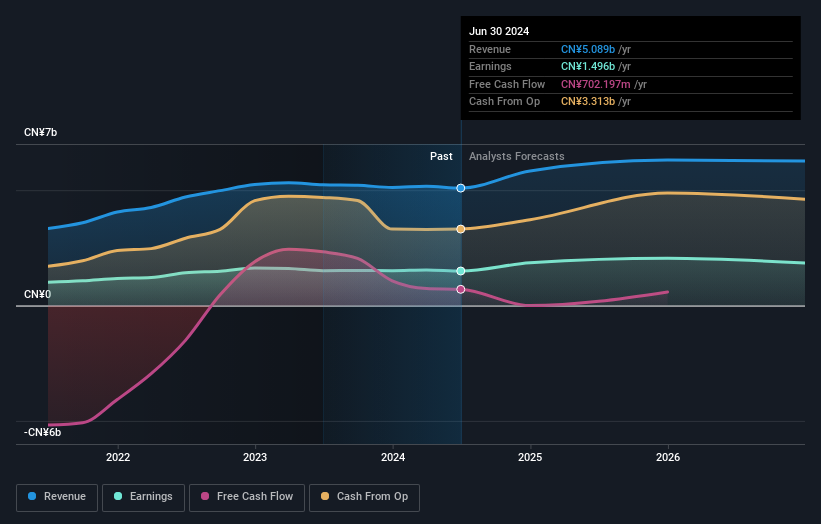Toggle the Revenue series legend button
The height and width of the screenshot is (524, 821).
click(x=57, y=497)
